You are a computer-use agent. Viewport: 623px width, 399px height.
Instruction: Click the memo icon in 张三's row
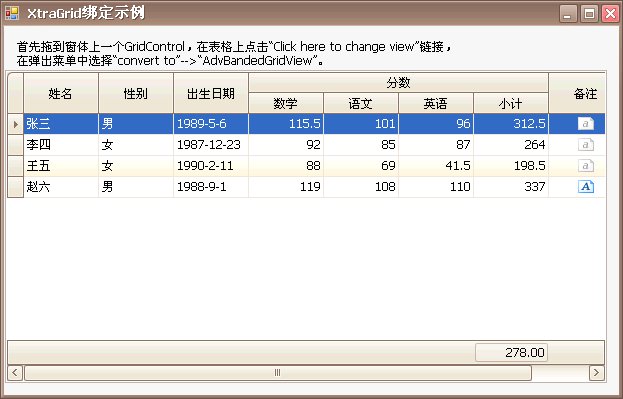tap(586, 124)
